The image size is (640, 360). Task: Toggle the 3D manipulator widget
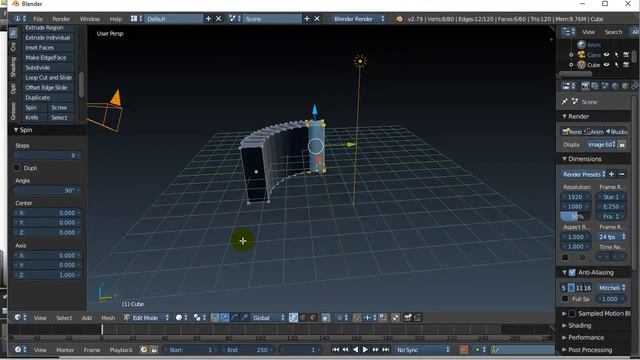pos(215,317)
